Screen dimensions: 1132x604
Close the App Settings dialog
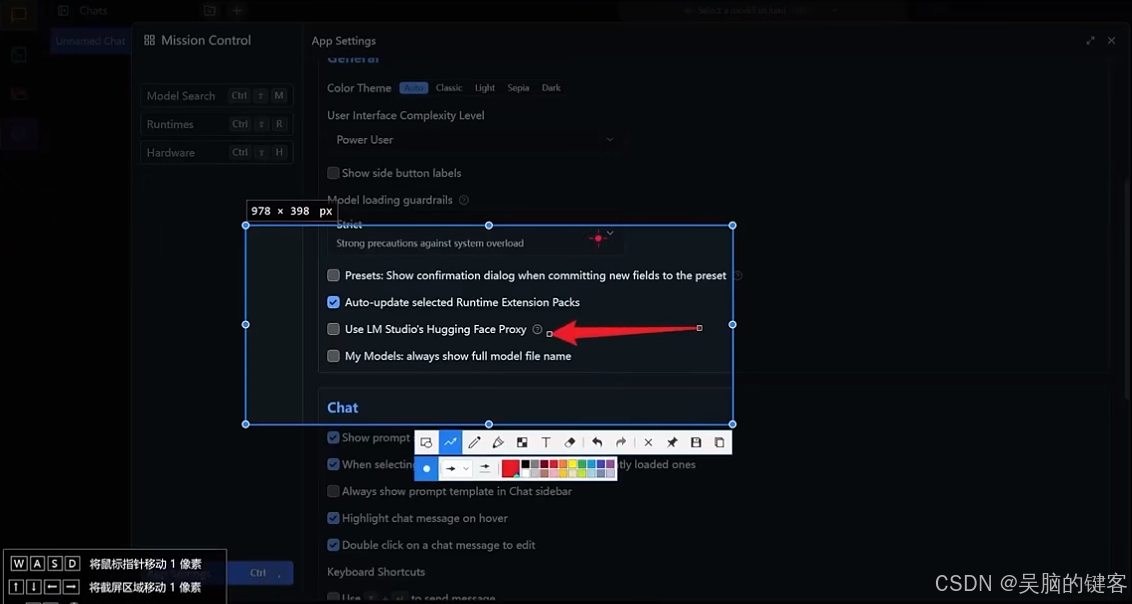pyautogui.click(x=1112, y=41)
